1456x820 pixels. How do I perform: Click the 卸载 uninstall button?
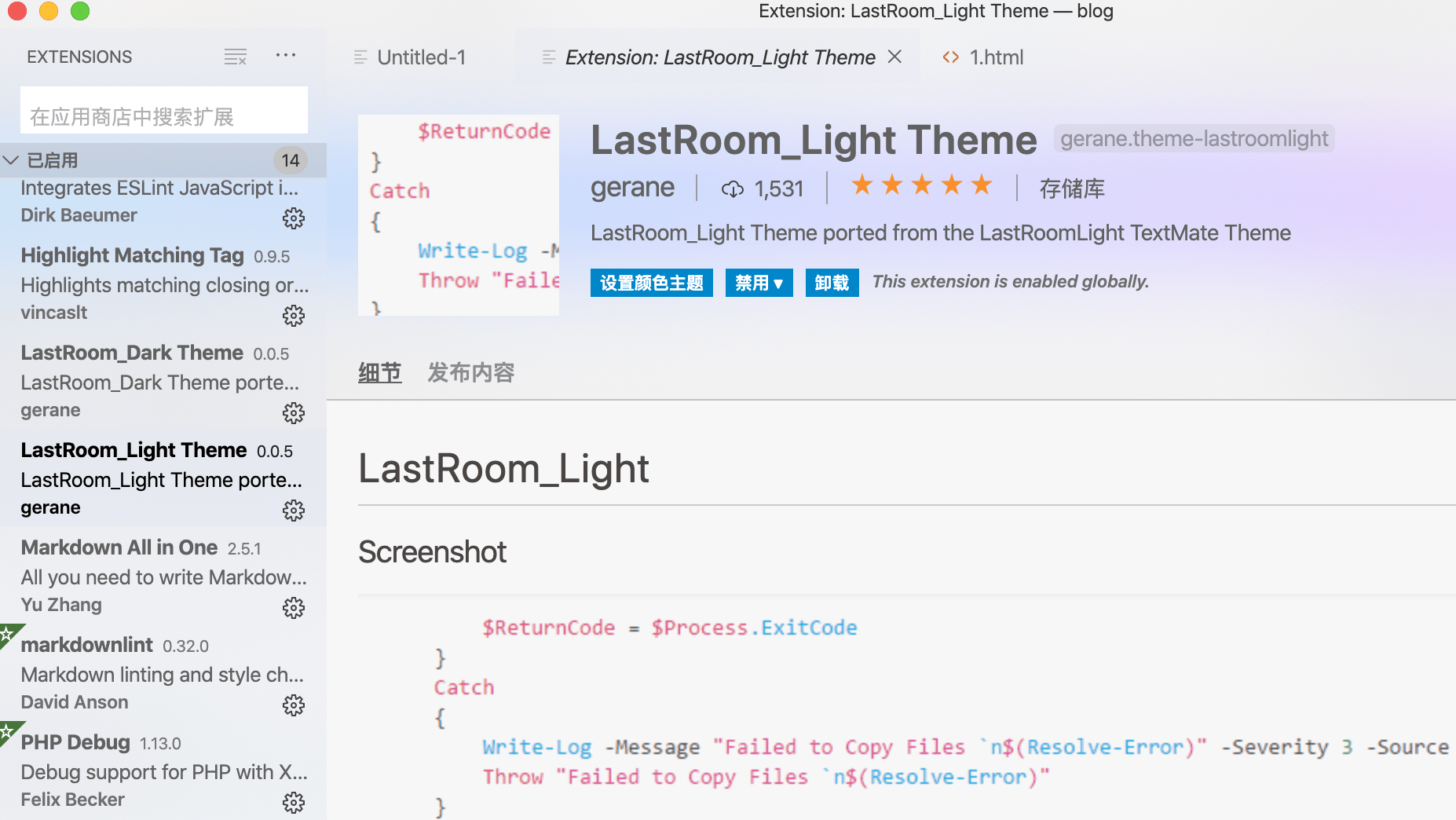click(x=832, y=283)
